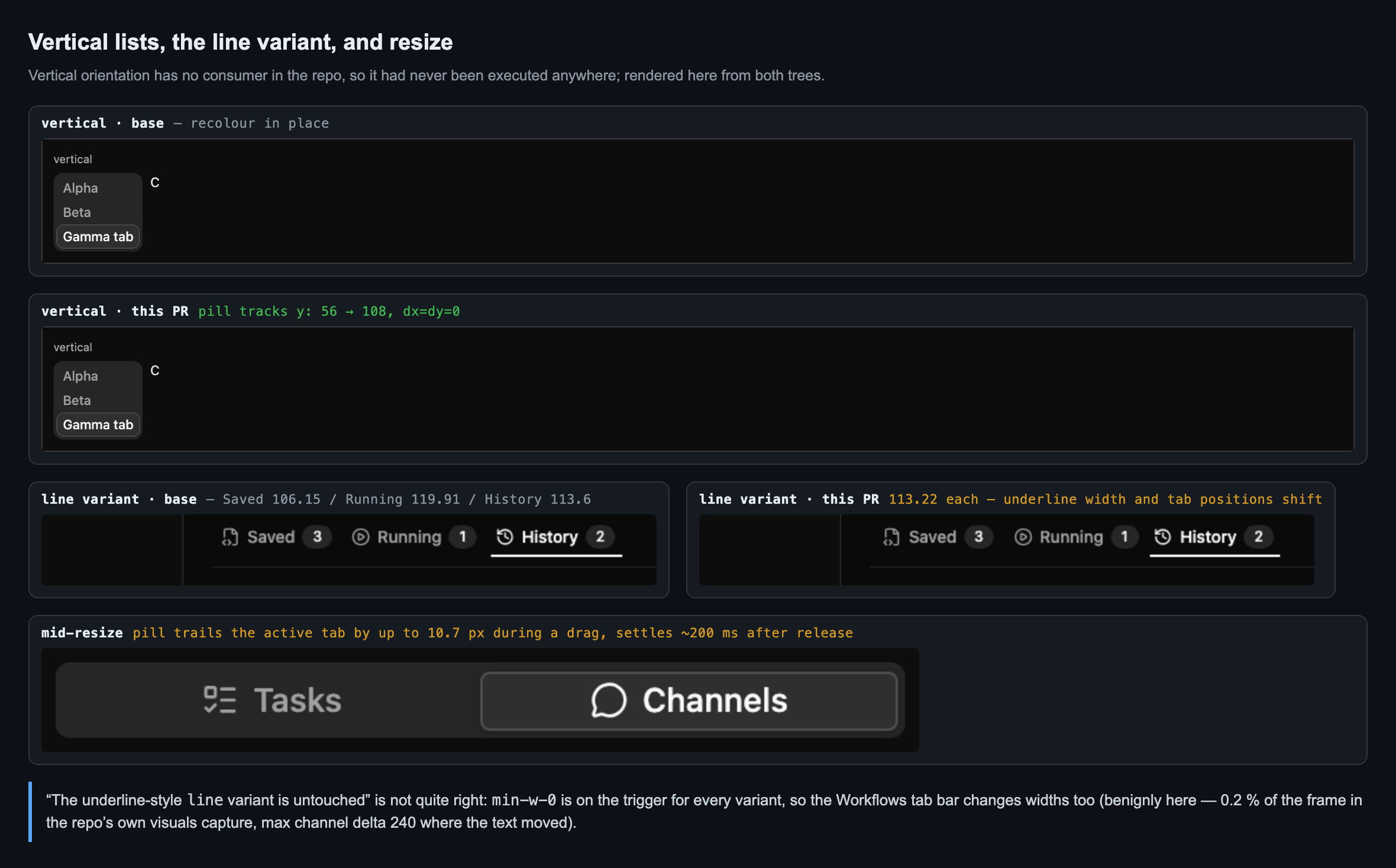Viewport: 1396px width, 868px height.
Task: Click the History clock icon in base panel
Action: 505,537
